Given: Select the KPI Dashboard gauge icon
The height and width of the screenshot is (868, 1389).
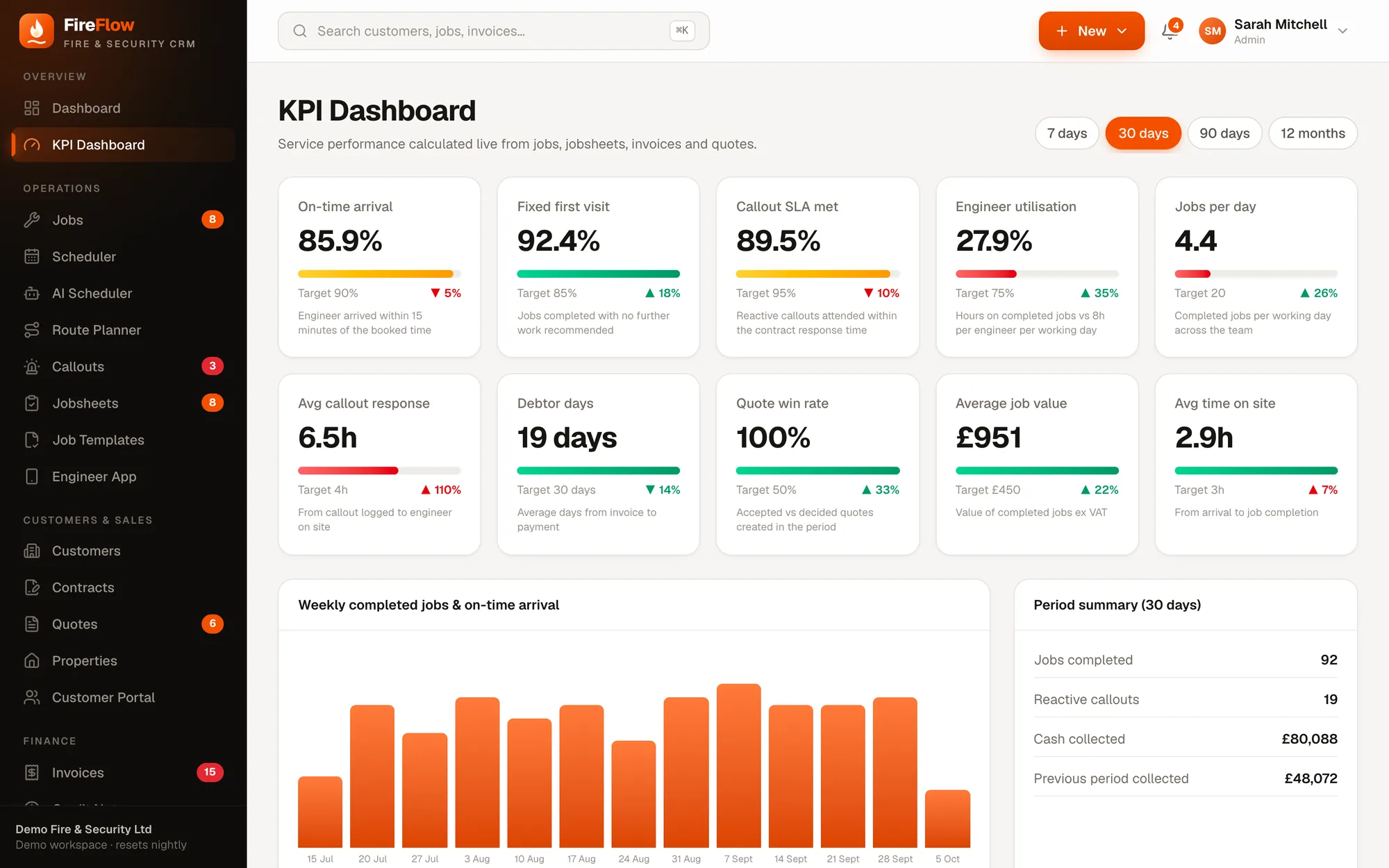Looking at the screenshot, I should [x=32, y=145].
